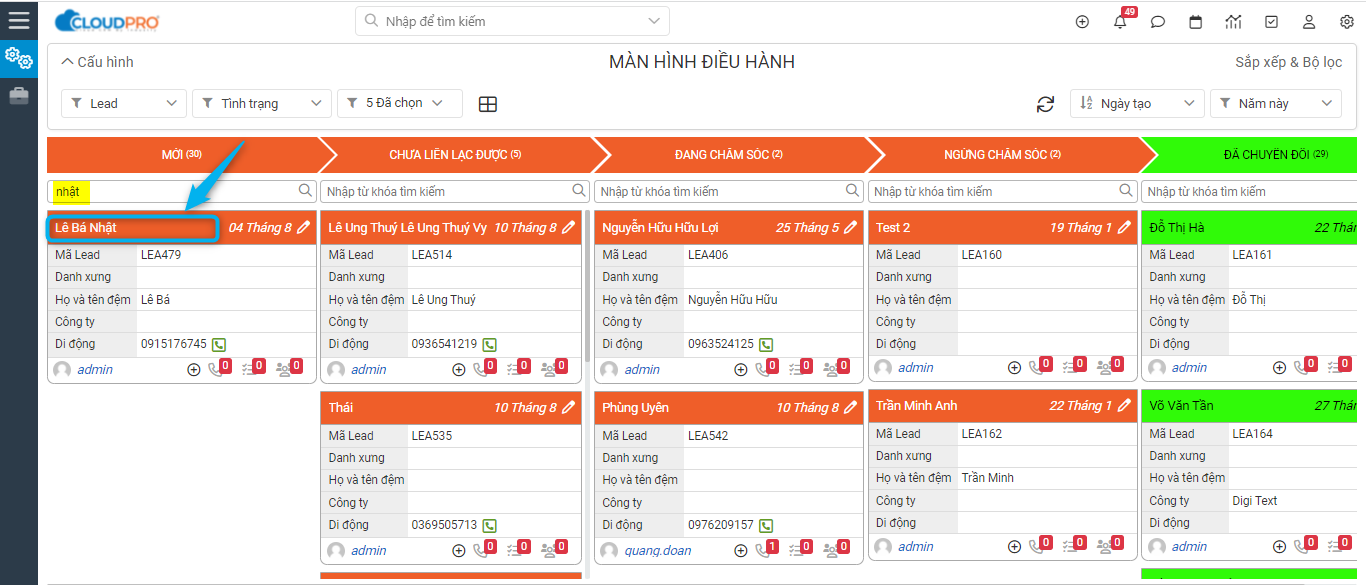Toggle the hamburger sidebar menu
The width and height of the screenshot is (1366, 585).
tap(19, 20)
